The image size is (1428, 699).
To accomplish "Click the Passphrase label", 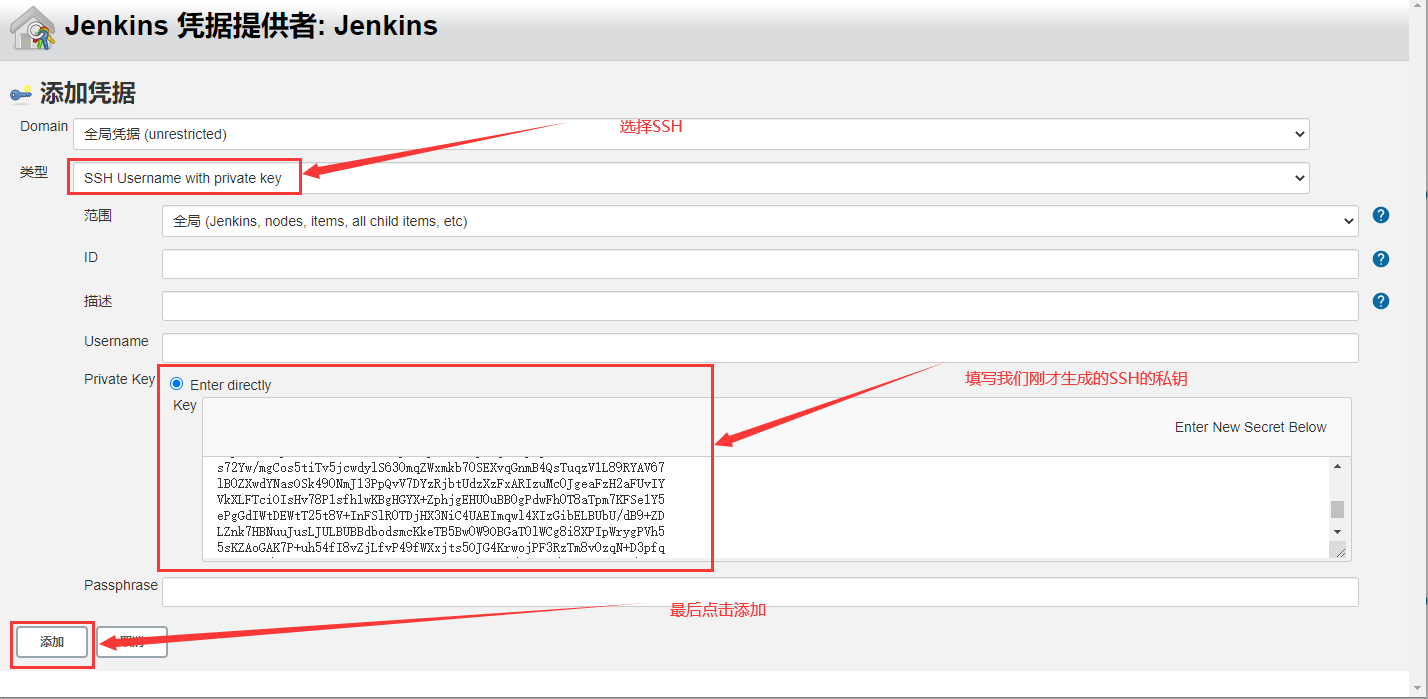I will pyautogui.click(x=121, y=585).
